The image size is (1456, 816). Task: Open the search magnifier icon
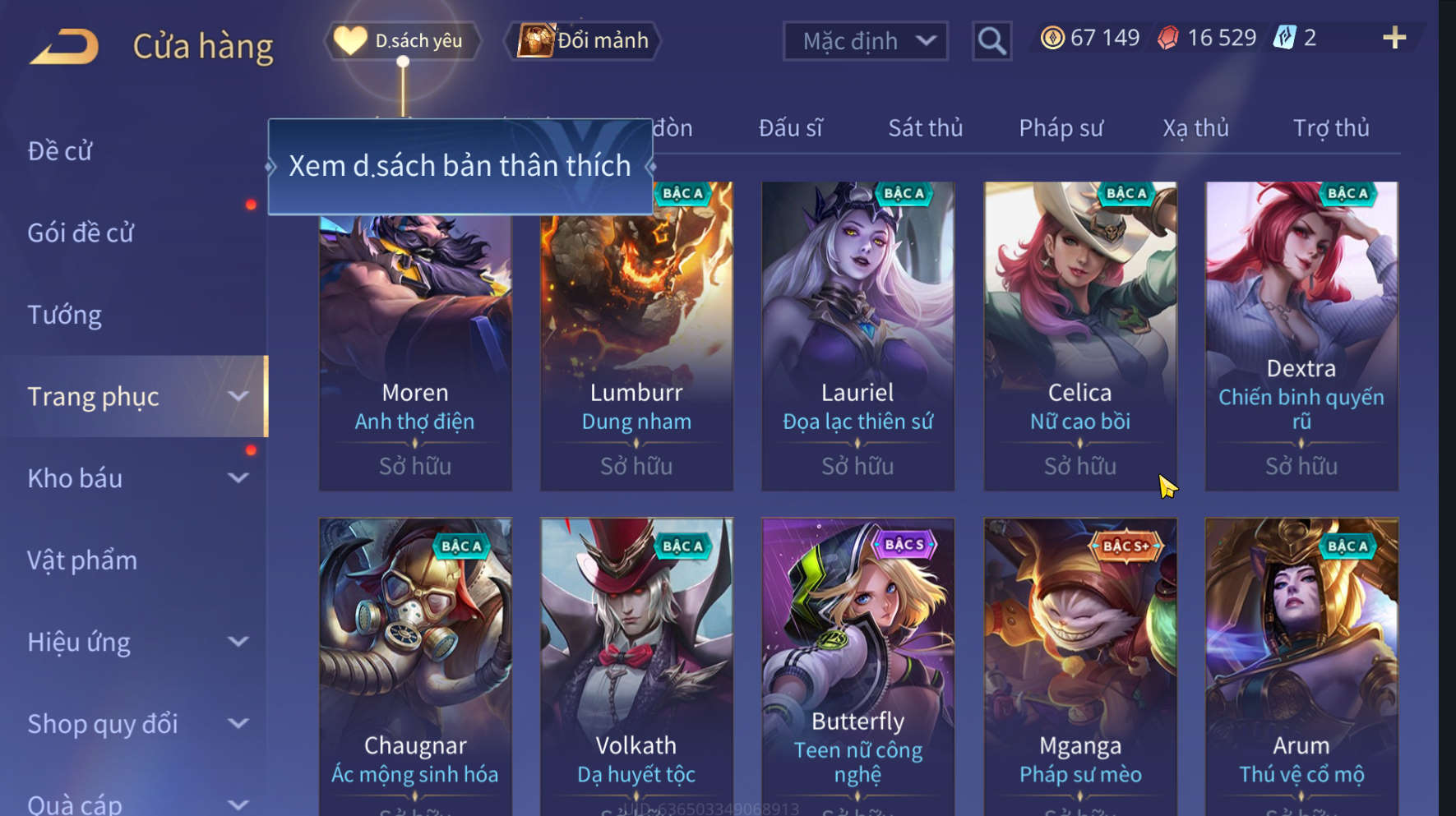991,41
